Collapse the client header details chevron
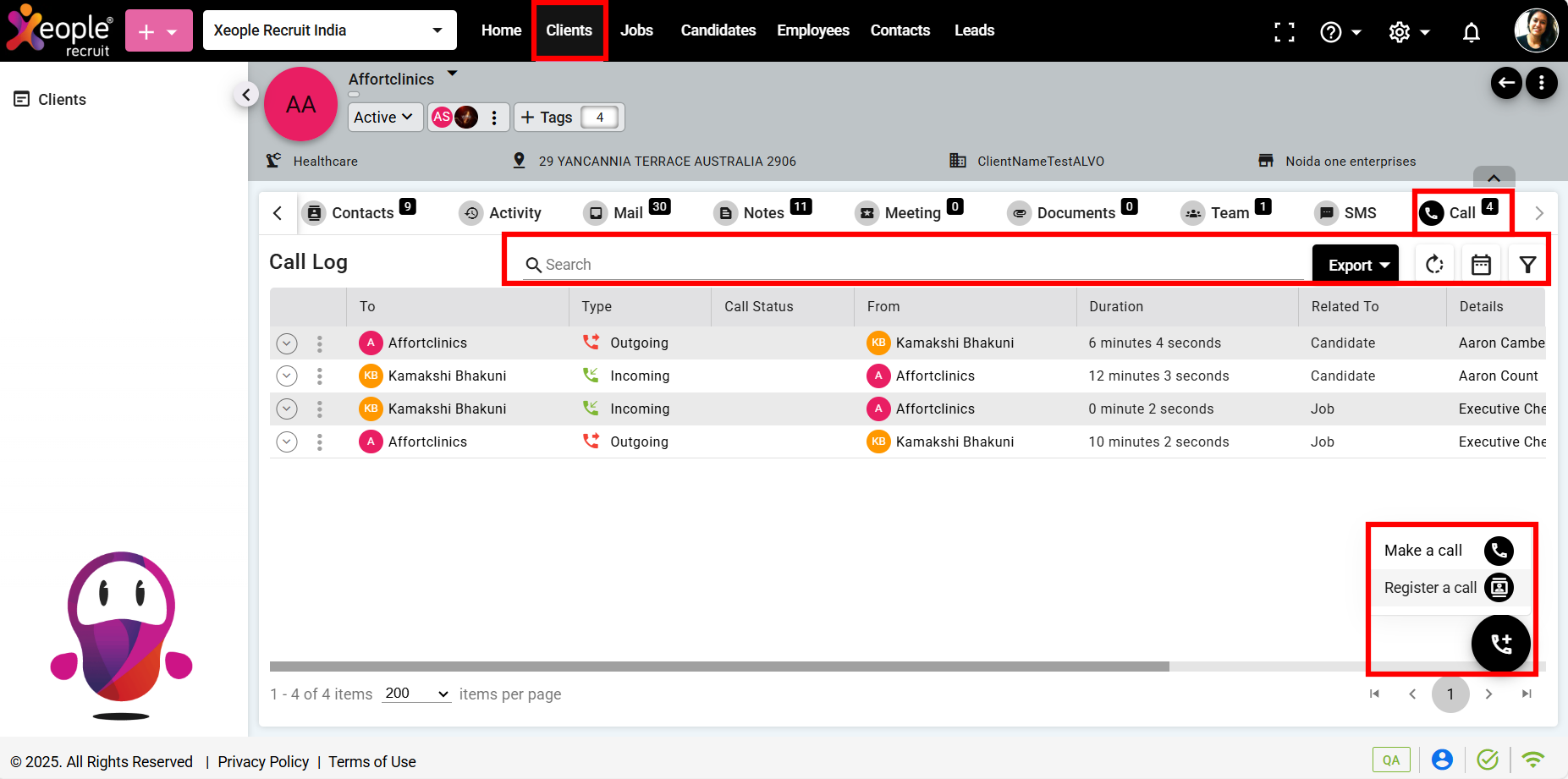This screenshot has width=1568, height=779. click(1494, 178)
